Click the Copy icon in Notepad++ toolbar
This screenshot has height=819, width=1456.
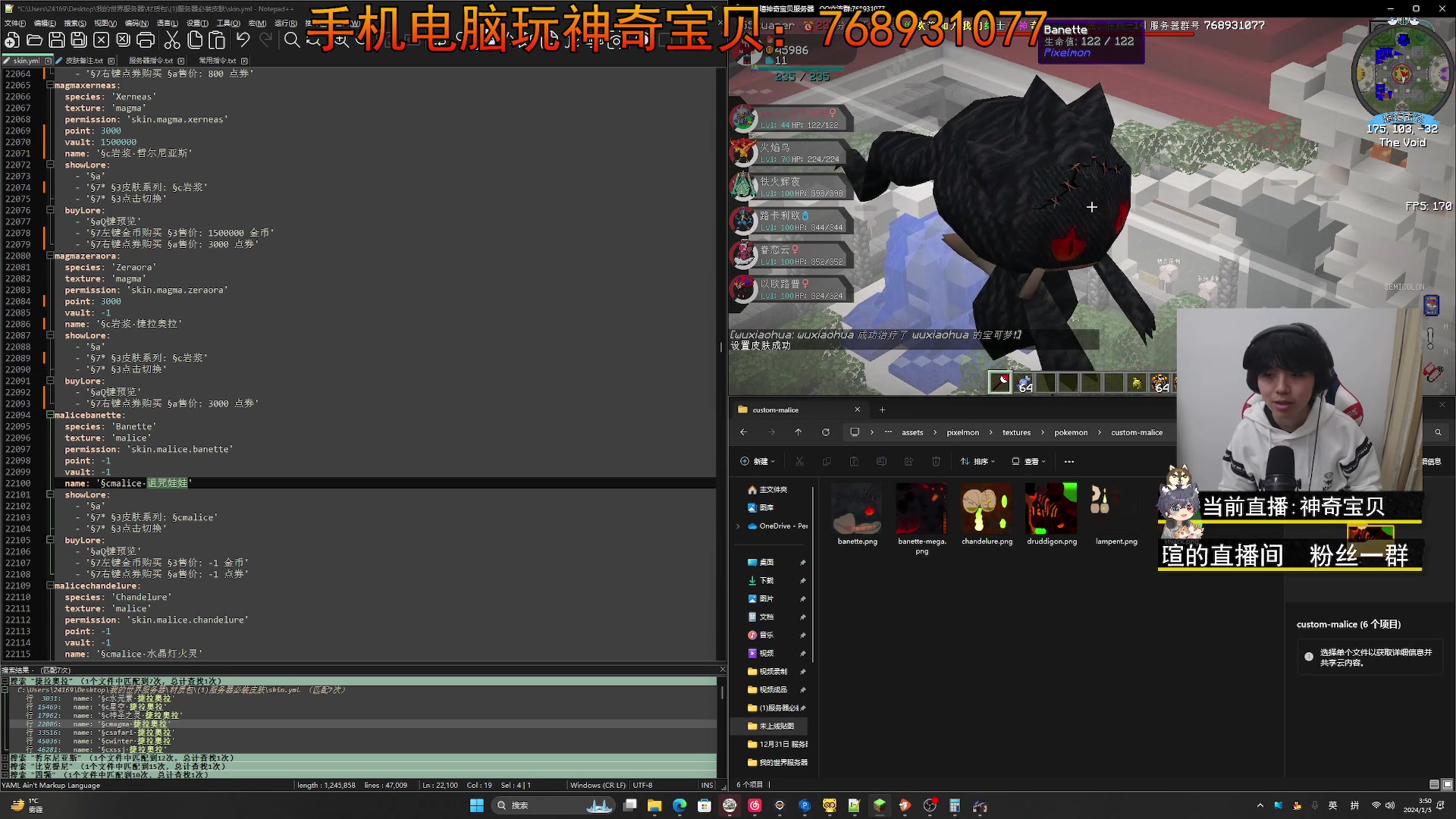[195, 40]
